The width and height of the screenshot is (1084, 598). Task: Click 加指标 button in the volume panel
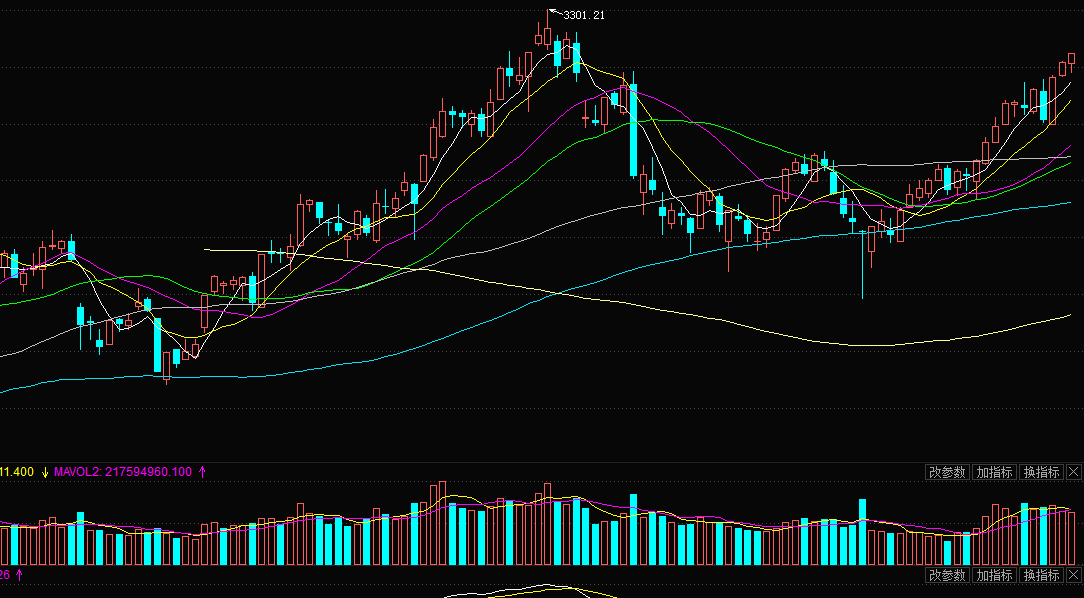pyautogui.click(x=994, y=472)
